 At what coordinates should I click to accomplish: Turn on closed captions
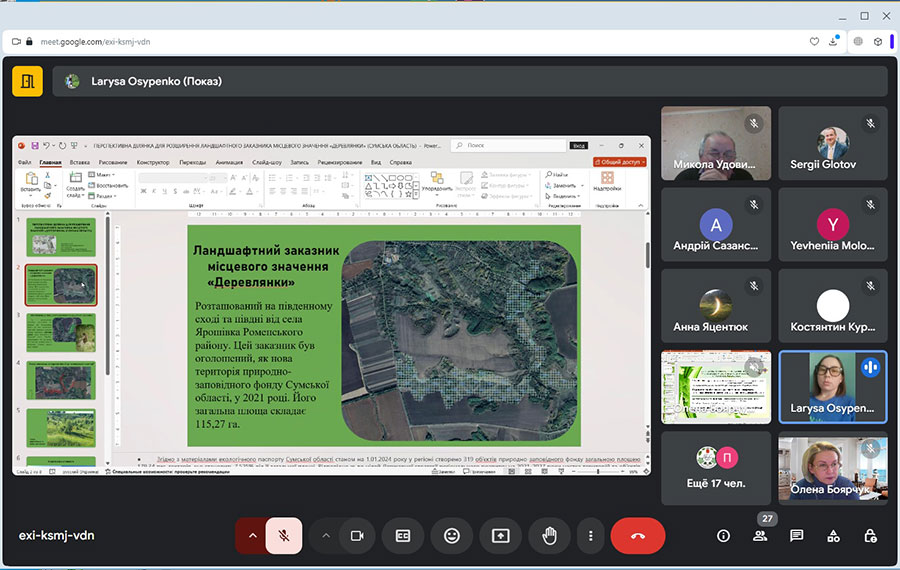coord(403,535)
